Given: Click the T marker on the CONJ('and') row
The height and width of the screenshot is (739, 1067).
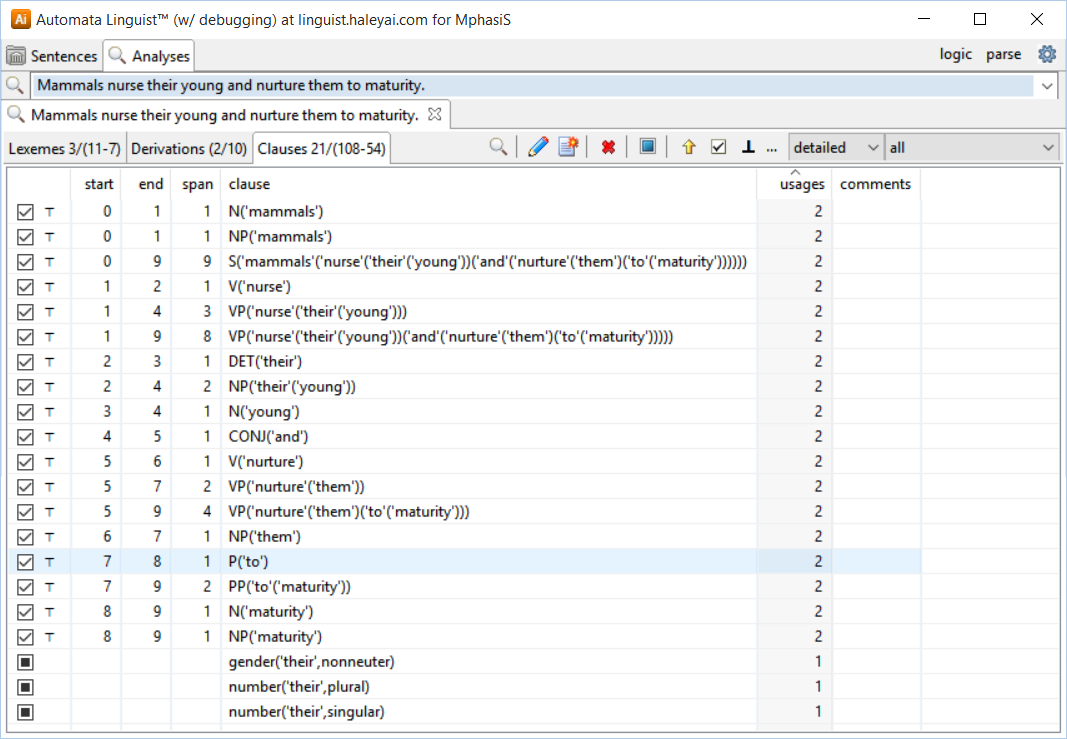Looking at the screenshot, I should click(50, 437).
